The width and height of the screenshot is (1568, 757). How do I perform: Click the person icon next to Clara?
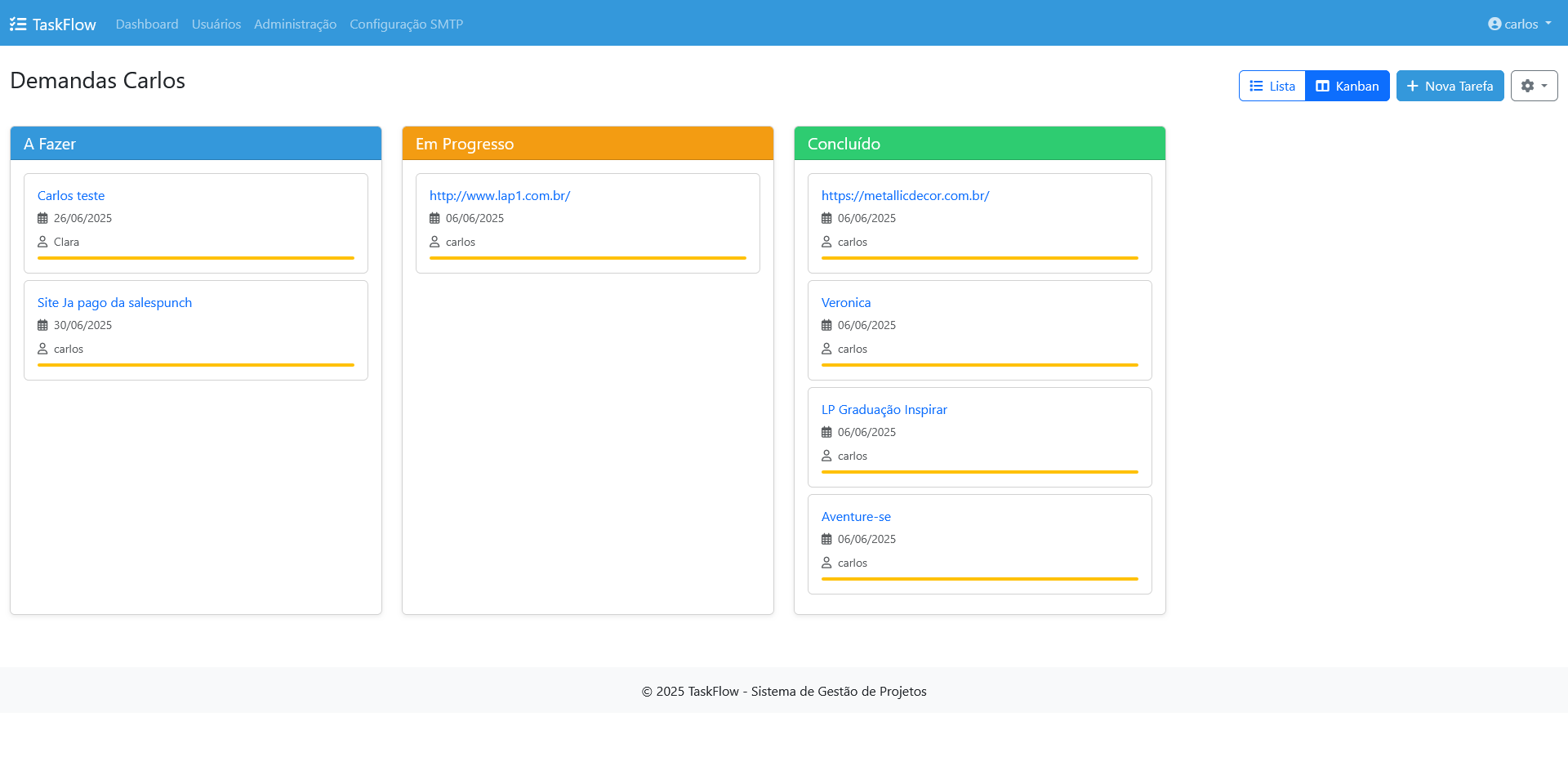pos(42,241)
